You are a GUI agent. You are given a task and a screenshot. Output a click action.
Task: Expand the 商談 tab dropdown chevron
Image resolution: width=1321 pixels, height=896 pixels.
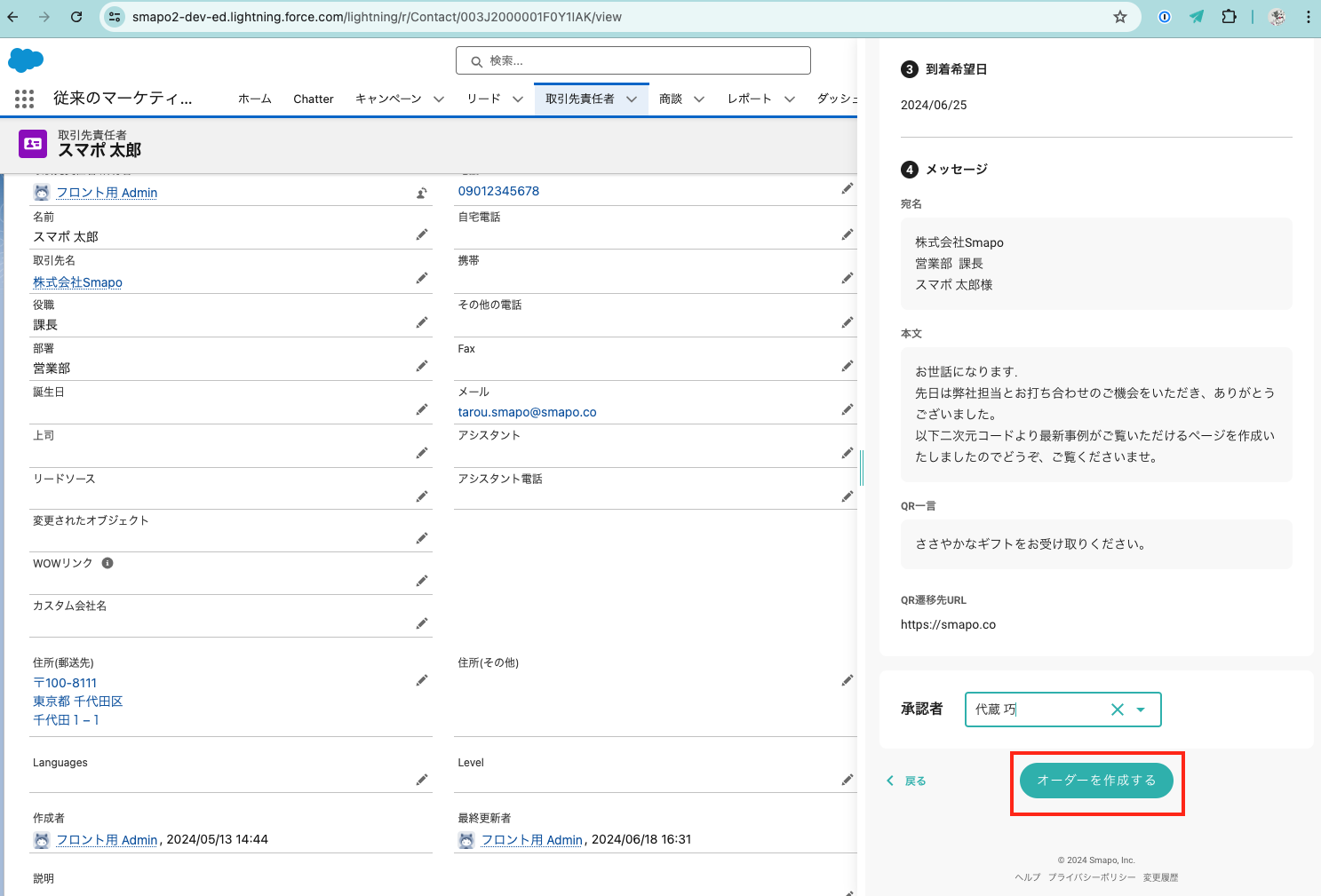(x=699, y=99)
